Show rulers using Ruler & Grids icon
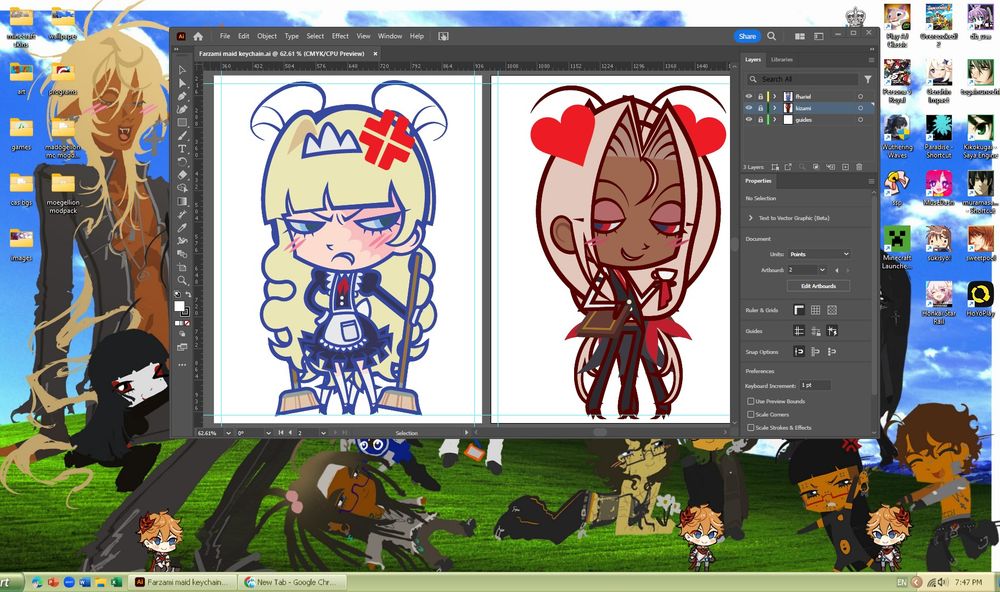 (798, 310)
